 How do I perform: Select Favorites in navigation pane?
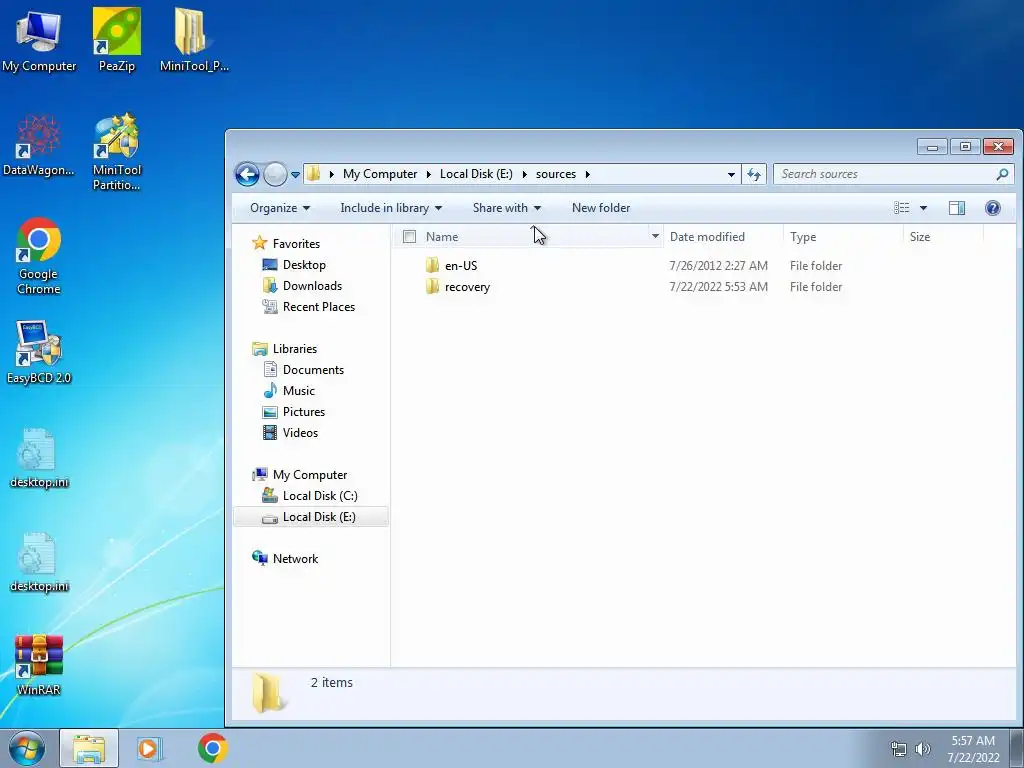[296, 244]
